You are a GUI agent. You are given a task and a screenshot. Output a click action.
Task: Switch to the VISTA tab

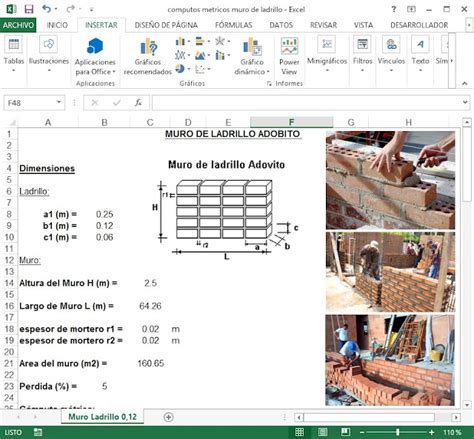[x=363, y=25]
